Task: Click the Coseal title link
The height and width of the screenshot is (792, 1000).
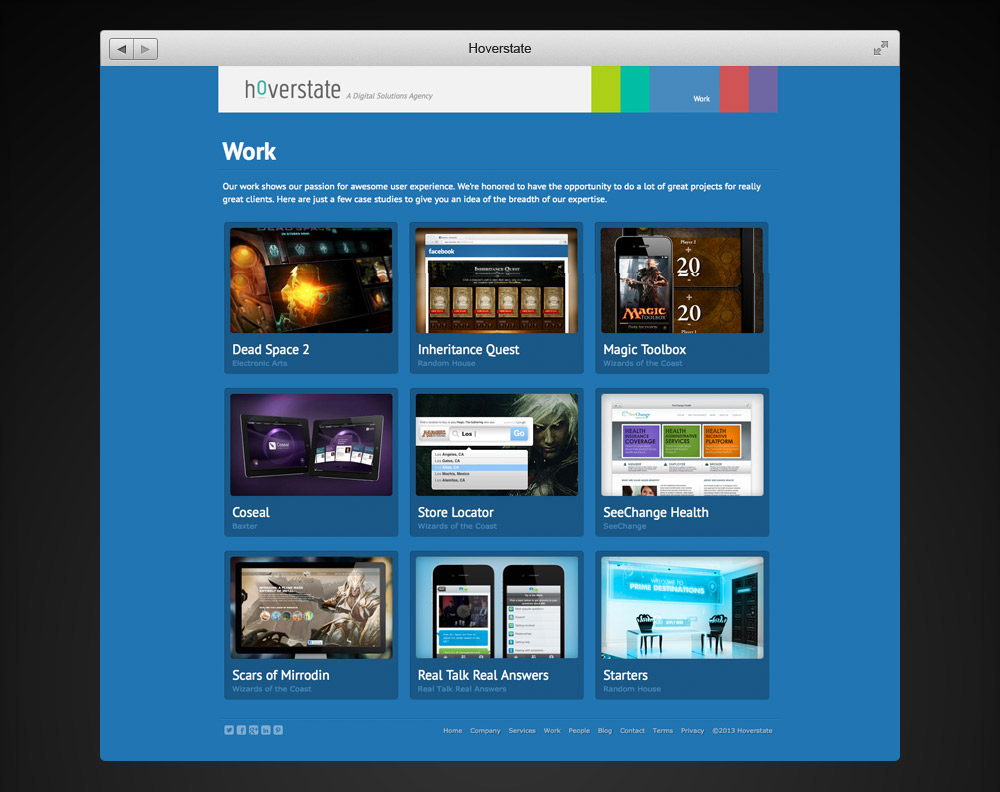Action: click(251, 512)
